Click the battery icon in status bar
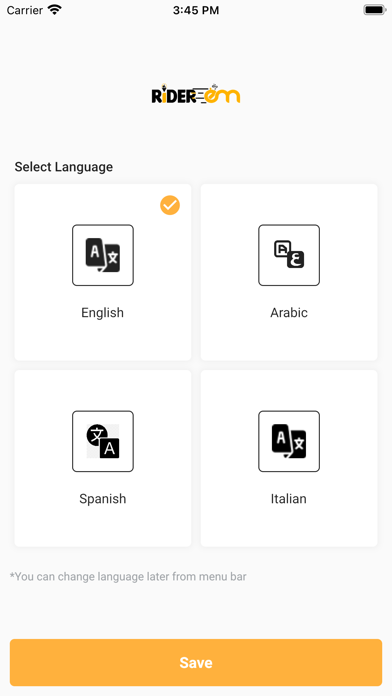The width and height of the screenshot is (392, 696). (374, 10)
